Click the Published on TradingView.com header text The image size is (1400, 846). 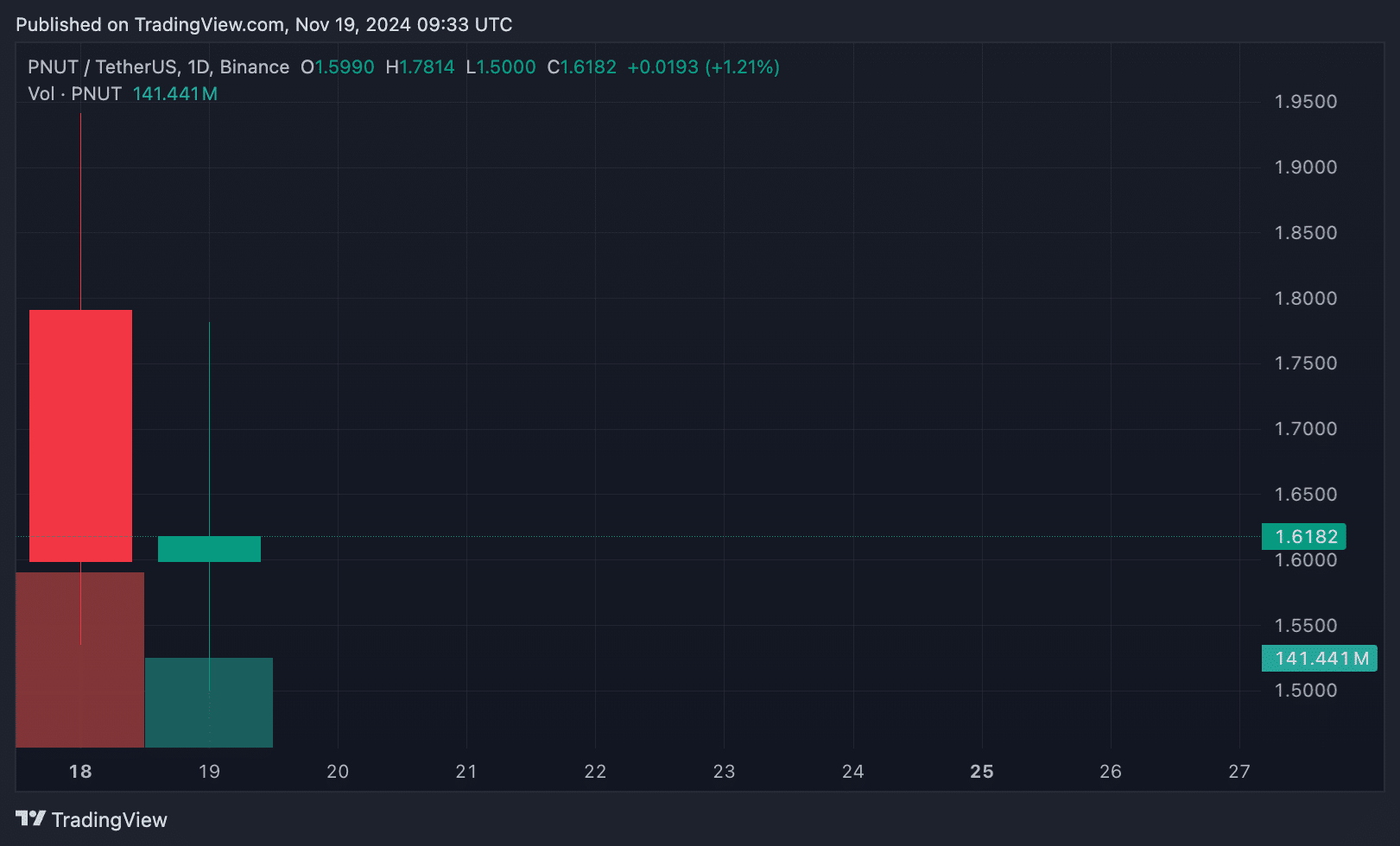tap(264, 24)
